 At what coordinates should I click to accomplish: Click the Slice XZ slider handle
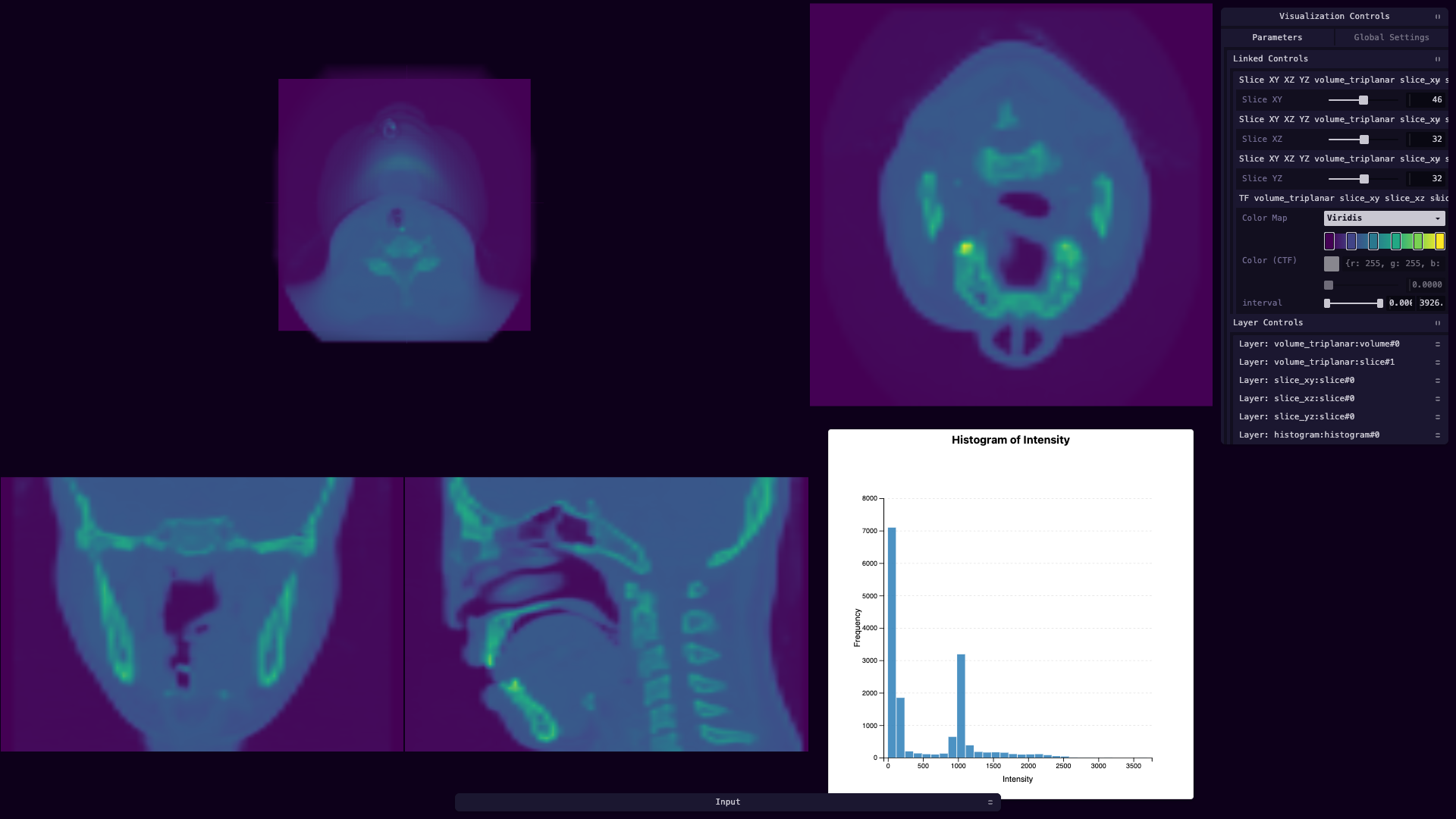[1364, 140]
